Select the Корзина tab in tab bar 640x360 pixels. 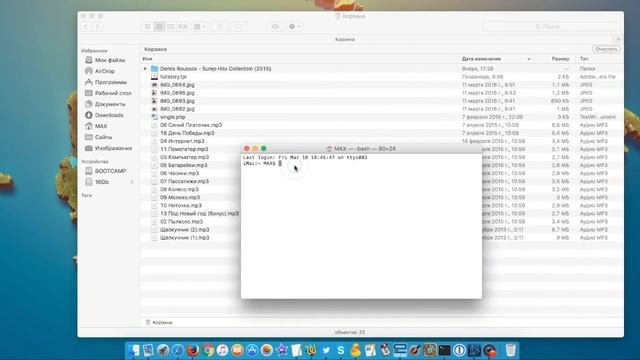tap(345, 40)
